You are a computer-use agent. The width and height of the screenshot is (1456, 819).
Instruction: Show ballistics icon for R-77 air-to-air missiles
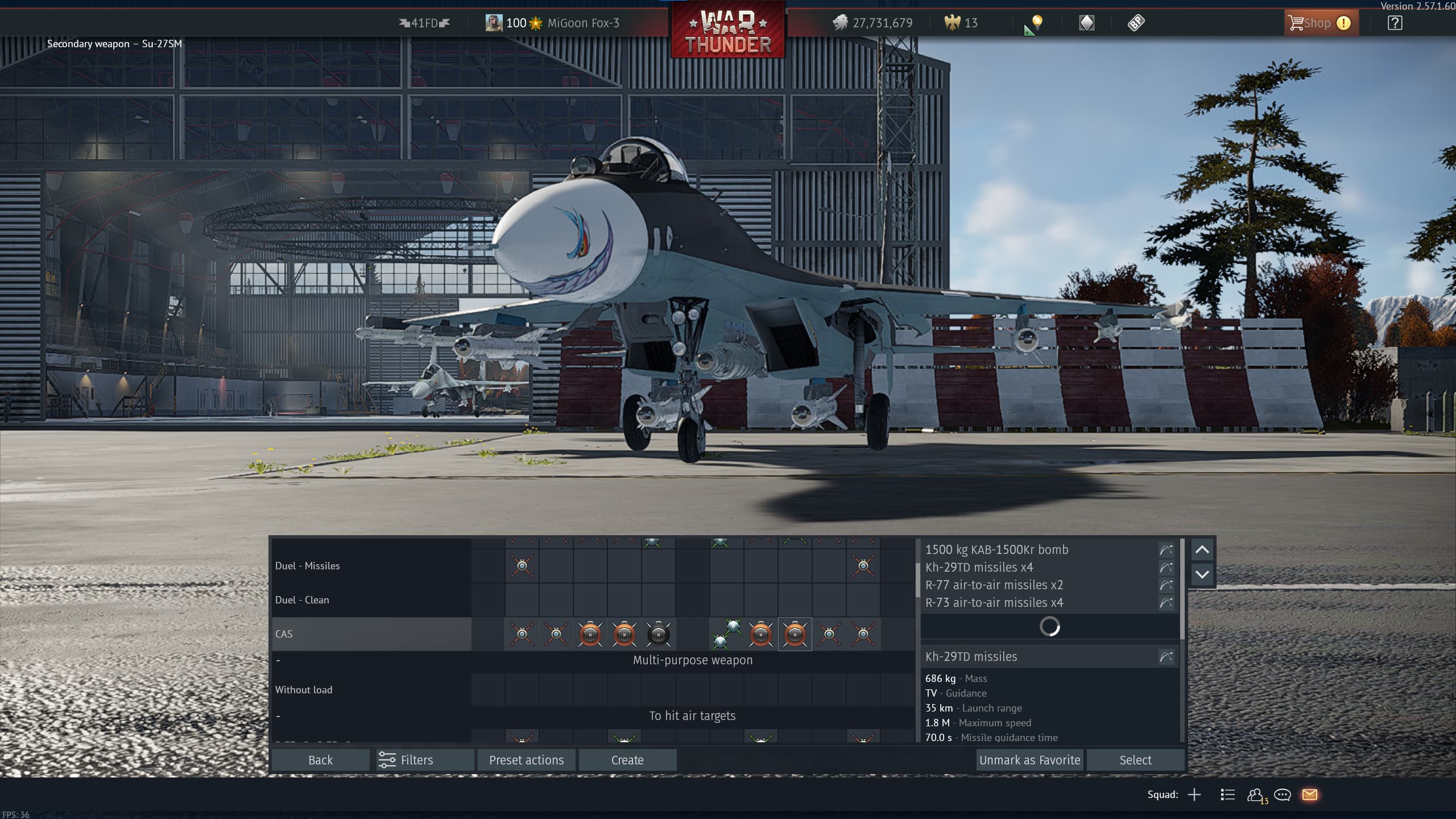pos(1166,585)
